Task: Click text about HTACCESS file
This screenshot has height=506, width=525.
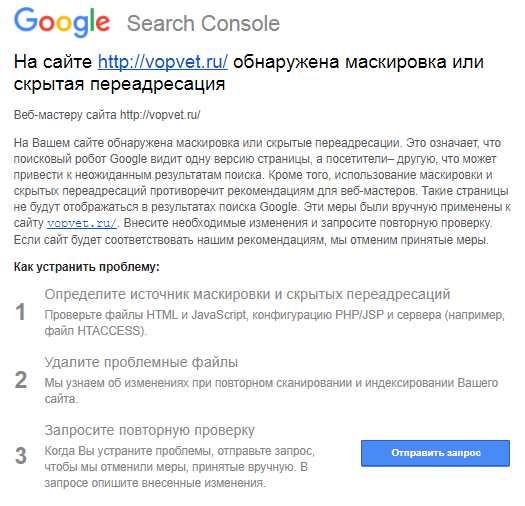Action: [96, 331]
